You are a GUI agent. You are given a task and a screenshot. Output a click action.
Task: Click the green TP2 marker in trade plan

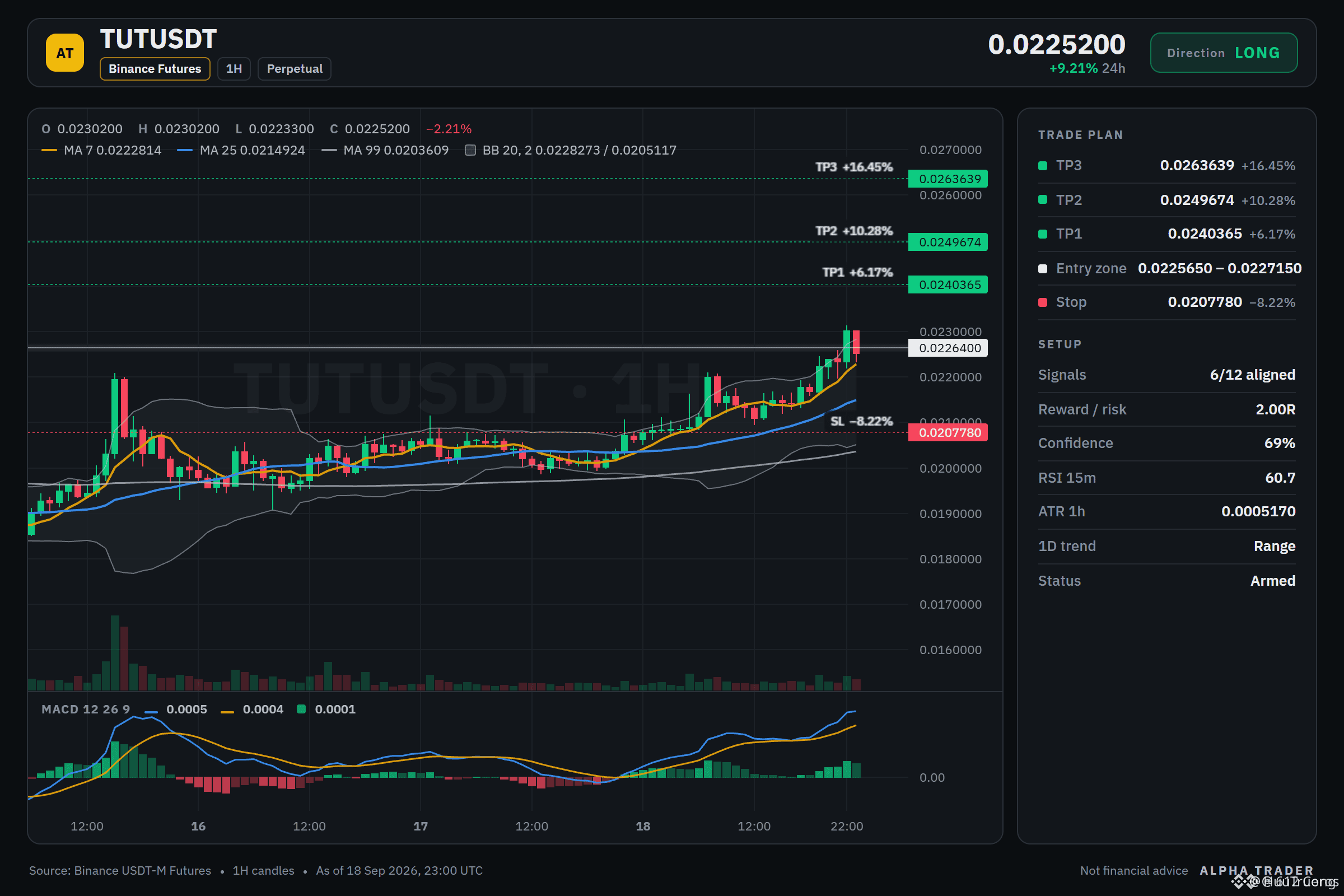click(1042, 200)
